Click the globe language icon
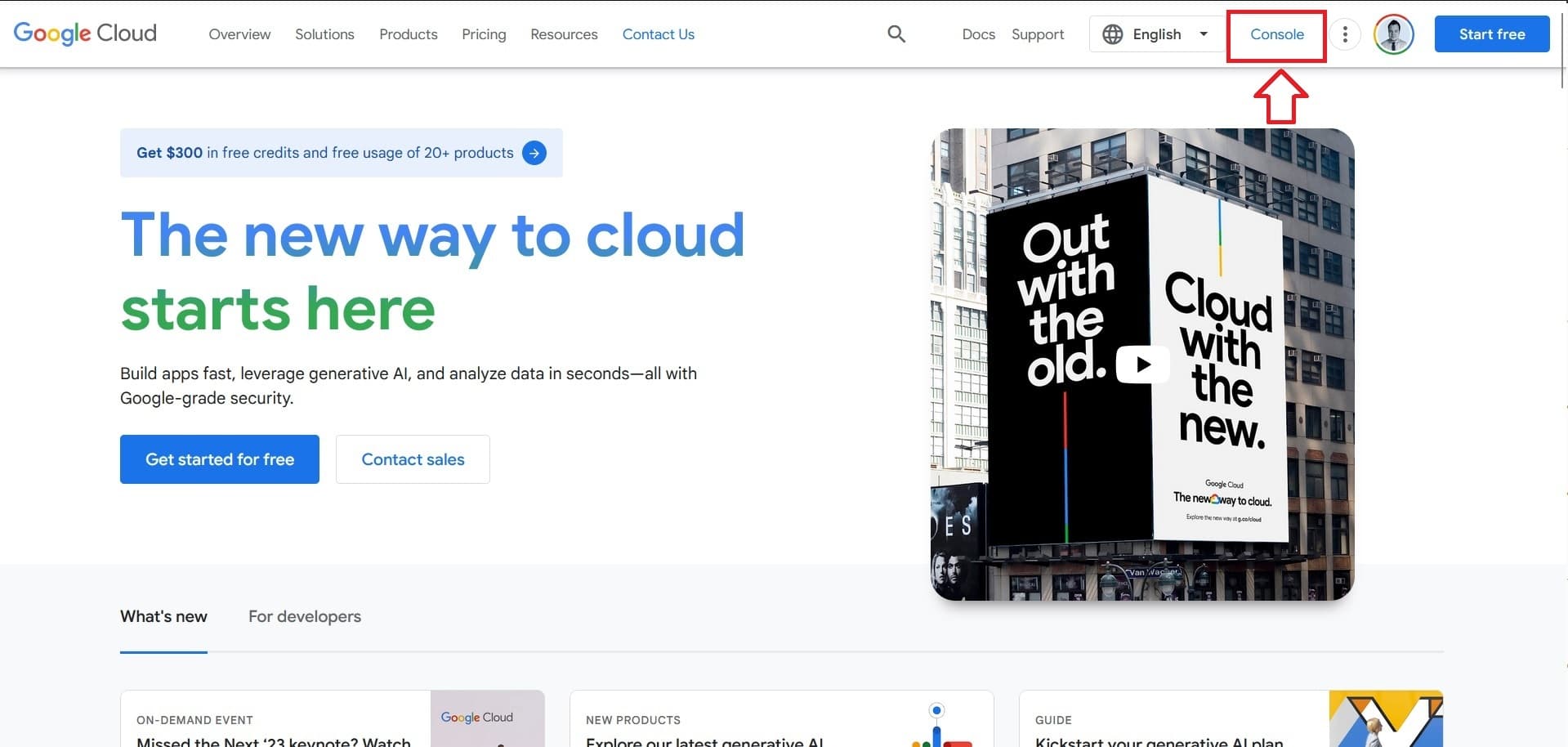The image size is (1568, 747). (1112, 34)
